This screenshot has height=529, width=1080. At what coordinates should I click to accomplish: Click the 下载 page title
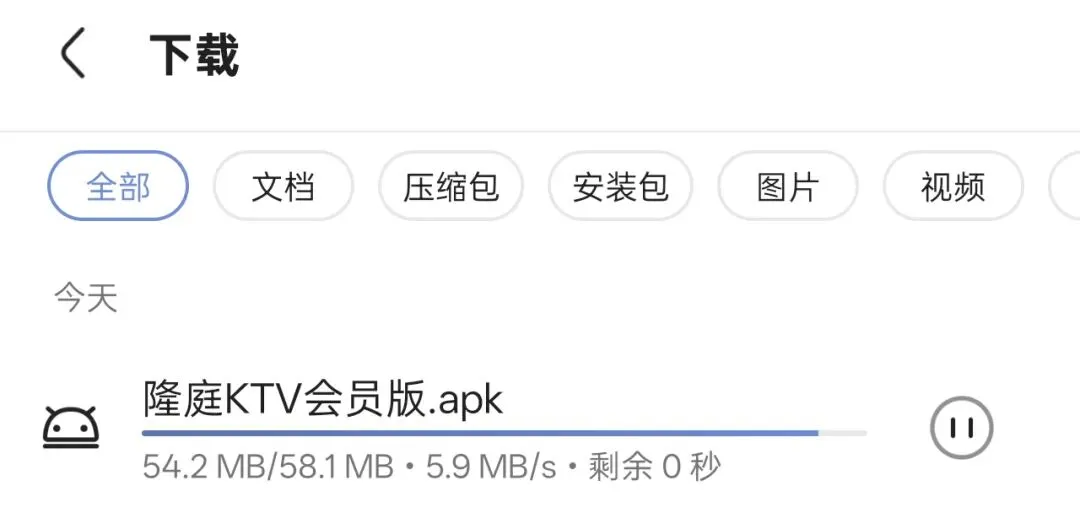[x=194, y=54]
